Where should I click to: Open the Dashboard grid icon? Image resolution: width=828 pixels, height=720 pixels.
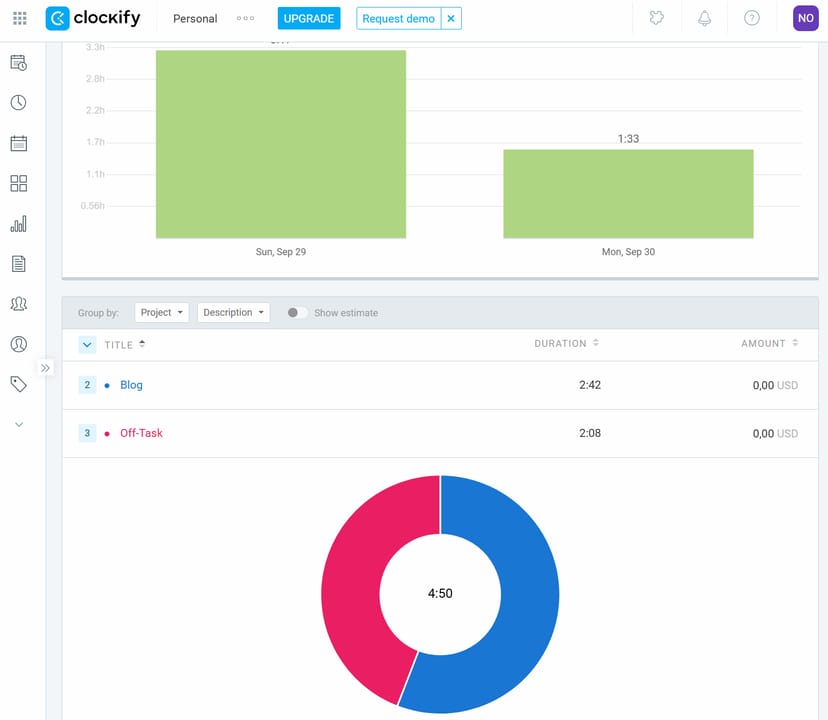pos(18,183)
